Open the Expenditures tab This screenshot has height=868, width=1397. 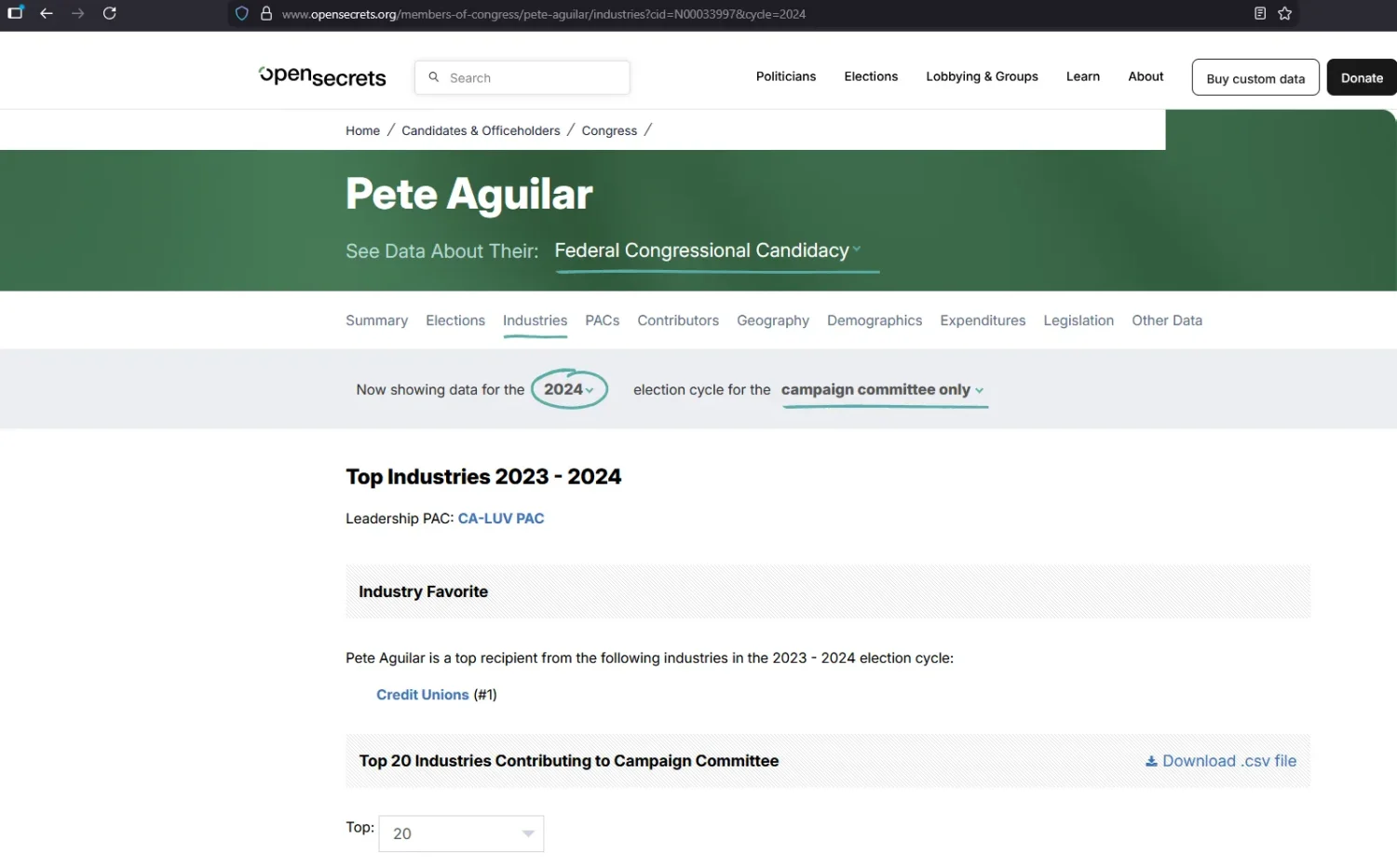pyautogui.click(x=983, y=320)
